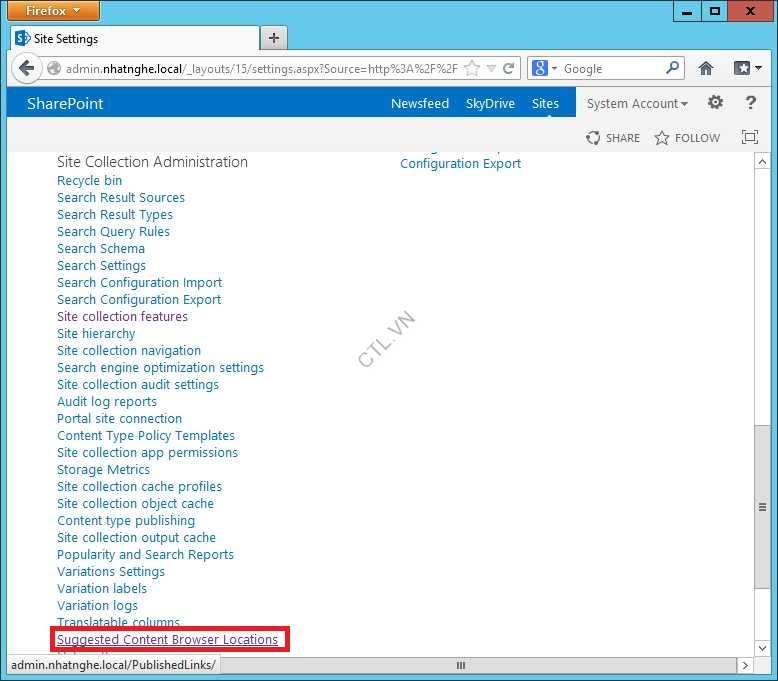Open Configuration Export link in right column
The image size is (778, 681).
460,164
